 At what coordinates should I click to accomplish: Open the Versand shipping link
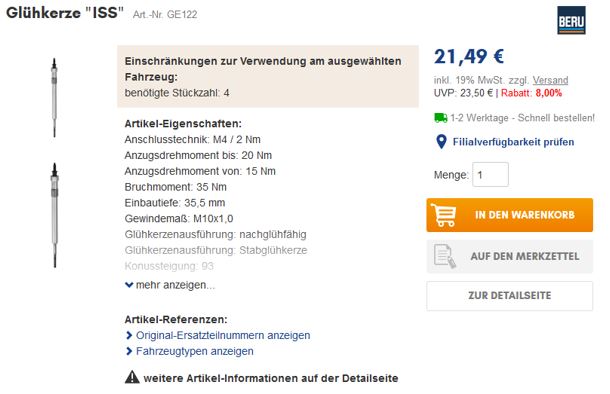[x=550, y=80]
